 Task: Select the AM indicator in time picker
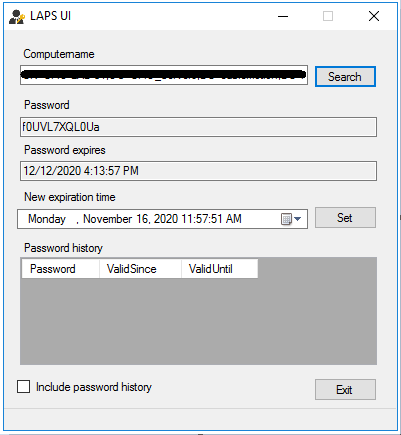click(233, 219)
